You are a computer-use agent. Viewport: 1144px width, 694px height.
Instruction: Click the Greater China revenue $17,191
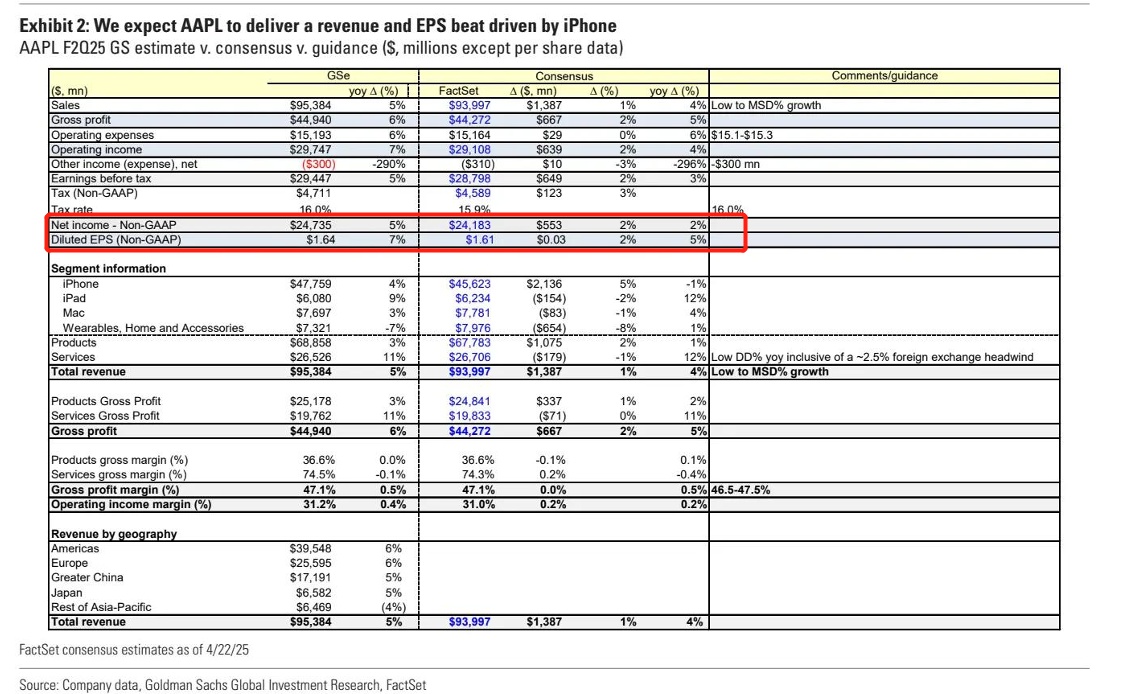[310, 577]
